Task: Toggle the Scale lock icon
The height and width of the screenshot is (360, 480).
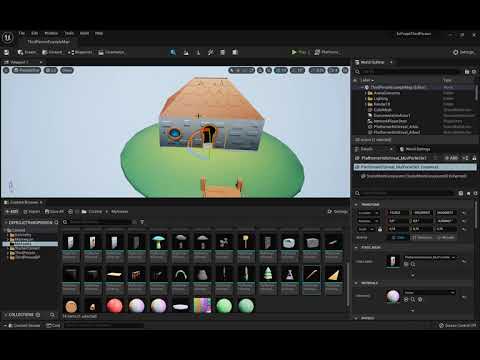Action: coord(380,229)
